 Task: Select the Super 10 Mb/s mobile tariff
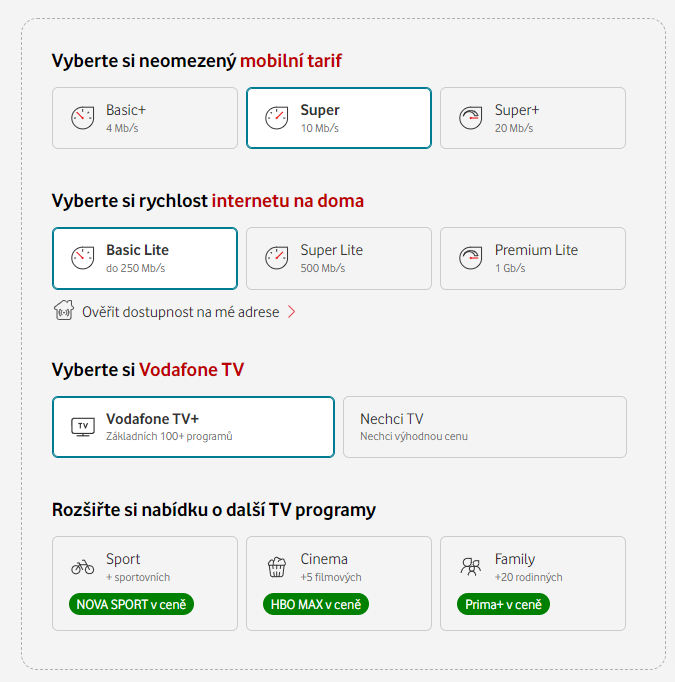pos(339,118)
